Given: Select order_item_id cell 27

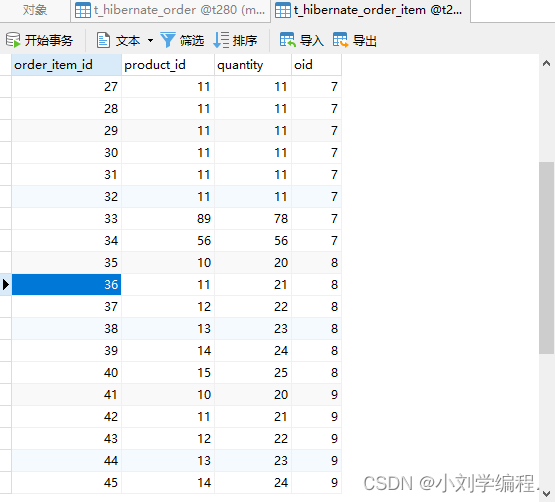Looking at the screenshot, I should [67, 87].
